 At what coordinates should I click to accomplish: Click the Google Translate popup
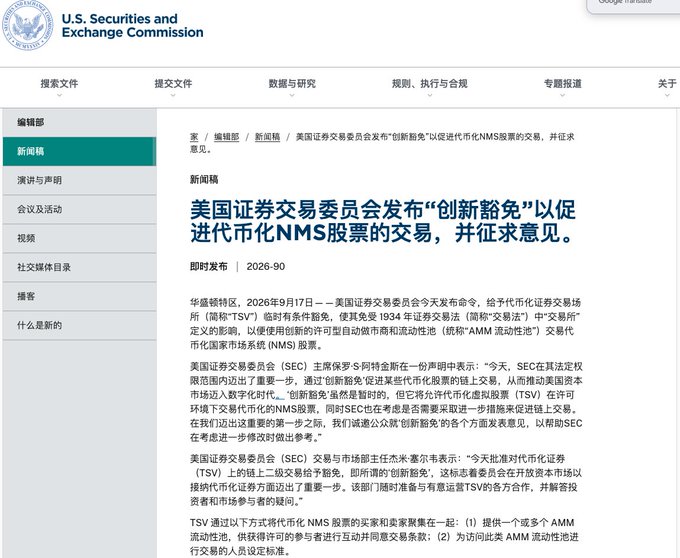633,6
